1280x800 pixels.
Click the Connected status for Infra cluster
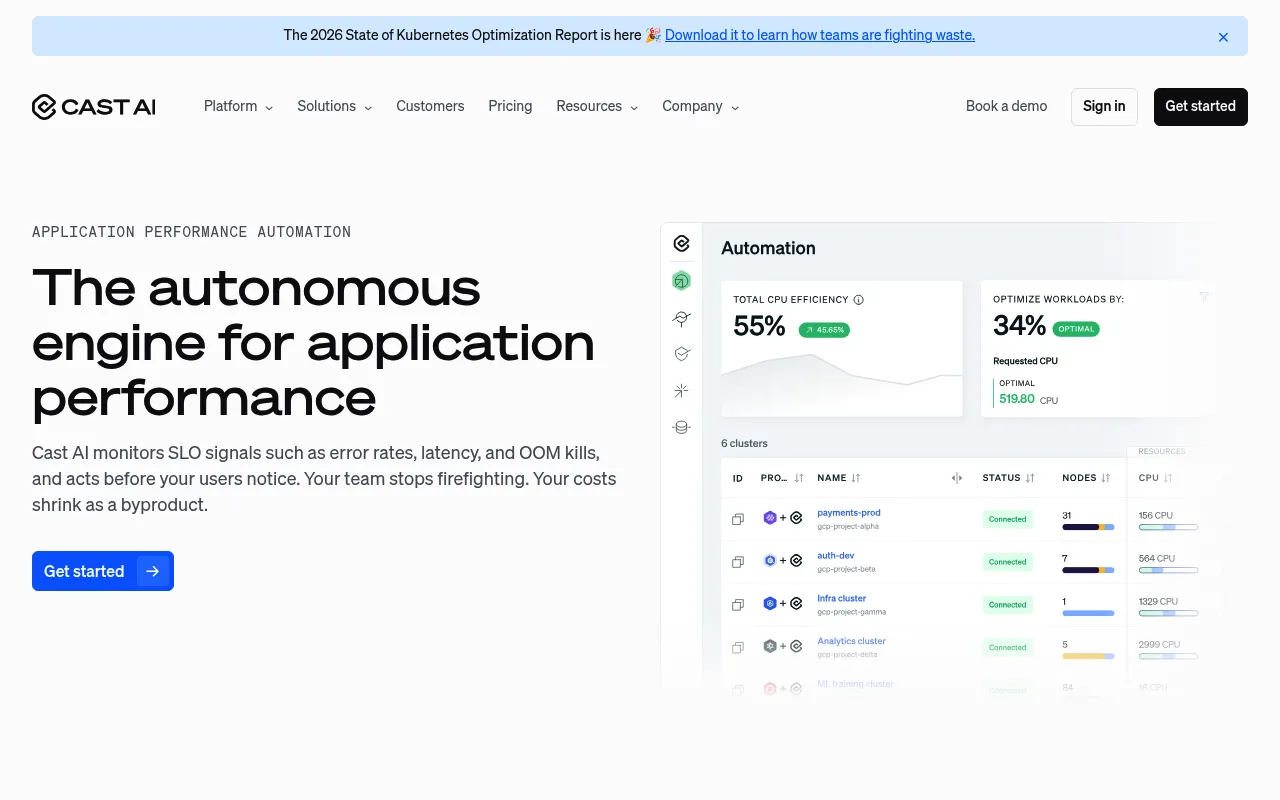(1007, 605)
